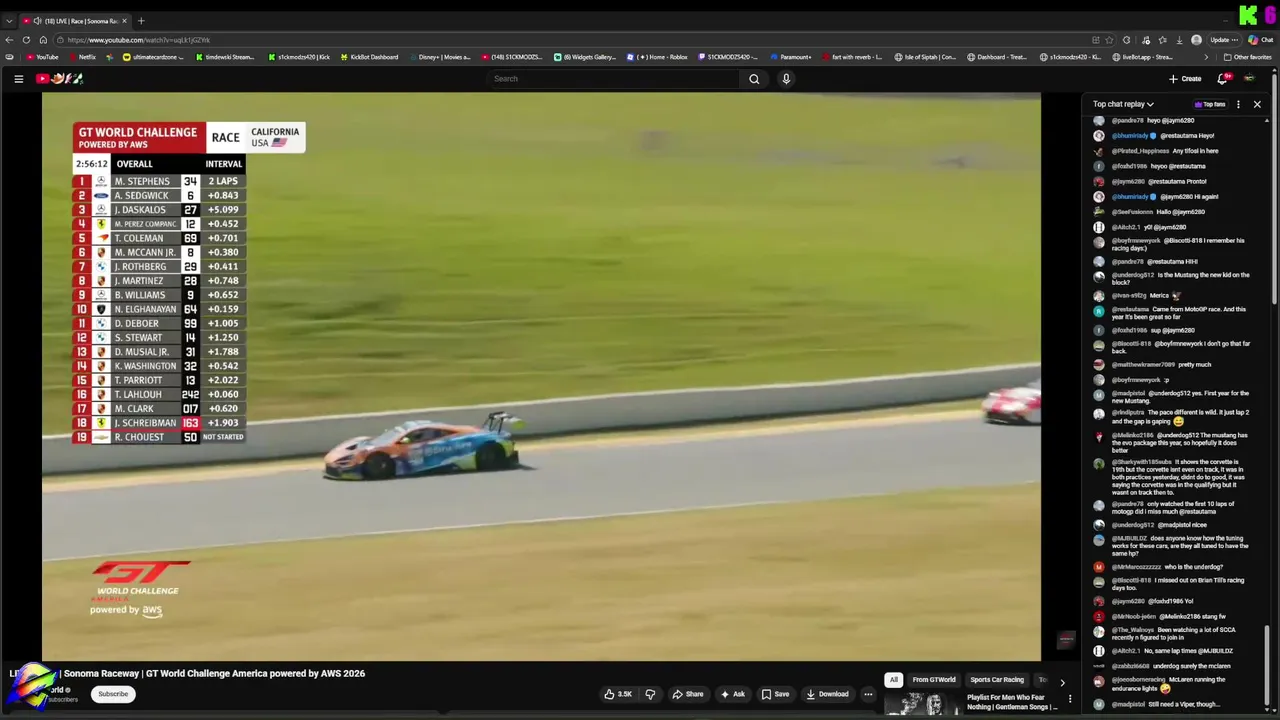Focus the YouTube search field
Viewport: 1280px width, 720px height.
click(615, 79)
